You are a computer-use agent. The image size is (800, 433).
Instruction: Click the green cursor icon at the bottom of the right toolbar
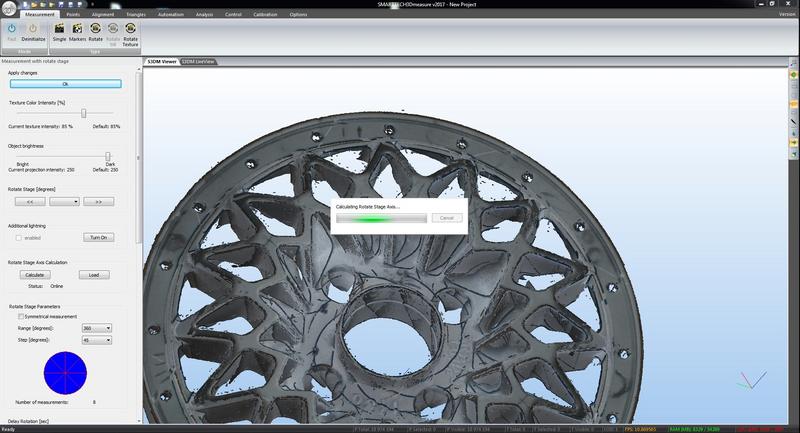[x=794, y=154]
